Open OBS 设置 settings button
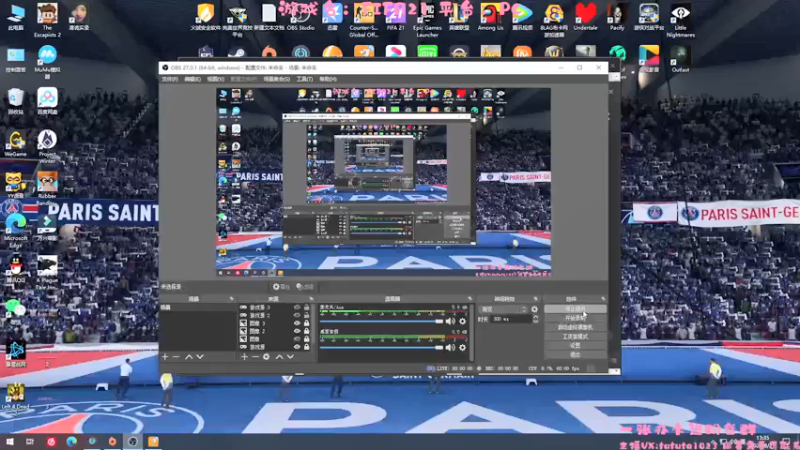Image resolution: width=800 pixels, height=450 pixels. coord(575,346)
